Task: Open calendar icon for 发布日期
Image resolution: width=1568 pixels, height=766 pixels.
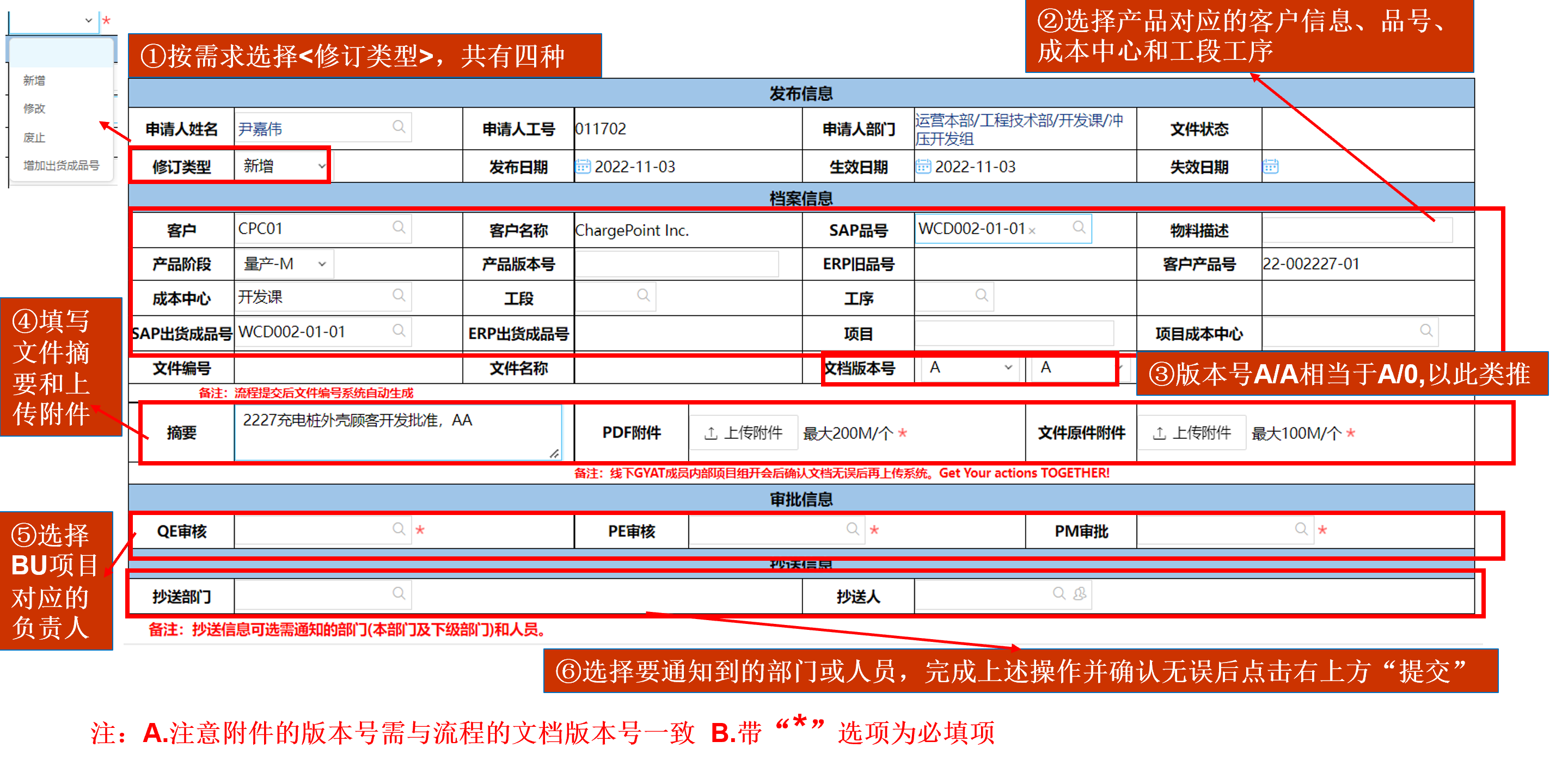Action: point(583,166)
